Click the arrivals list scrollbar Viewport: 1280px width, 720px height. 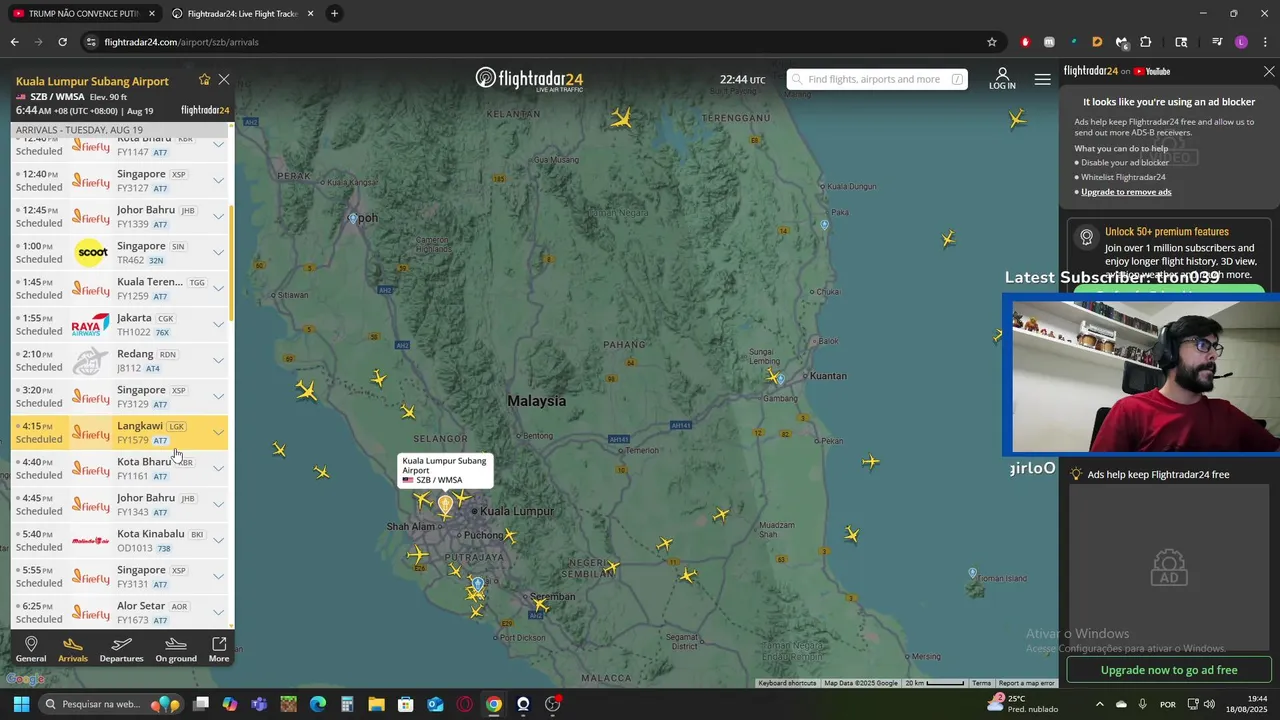232,264
